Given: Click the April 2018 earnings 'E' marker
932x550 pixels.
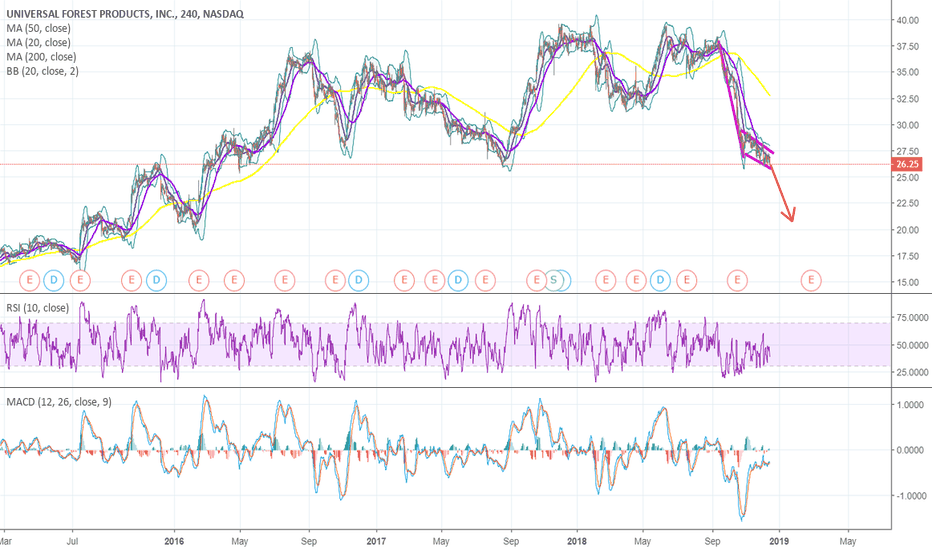Looking at the screenshot, I should click(x=636, y=279).
